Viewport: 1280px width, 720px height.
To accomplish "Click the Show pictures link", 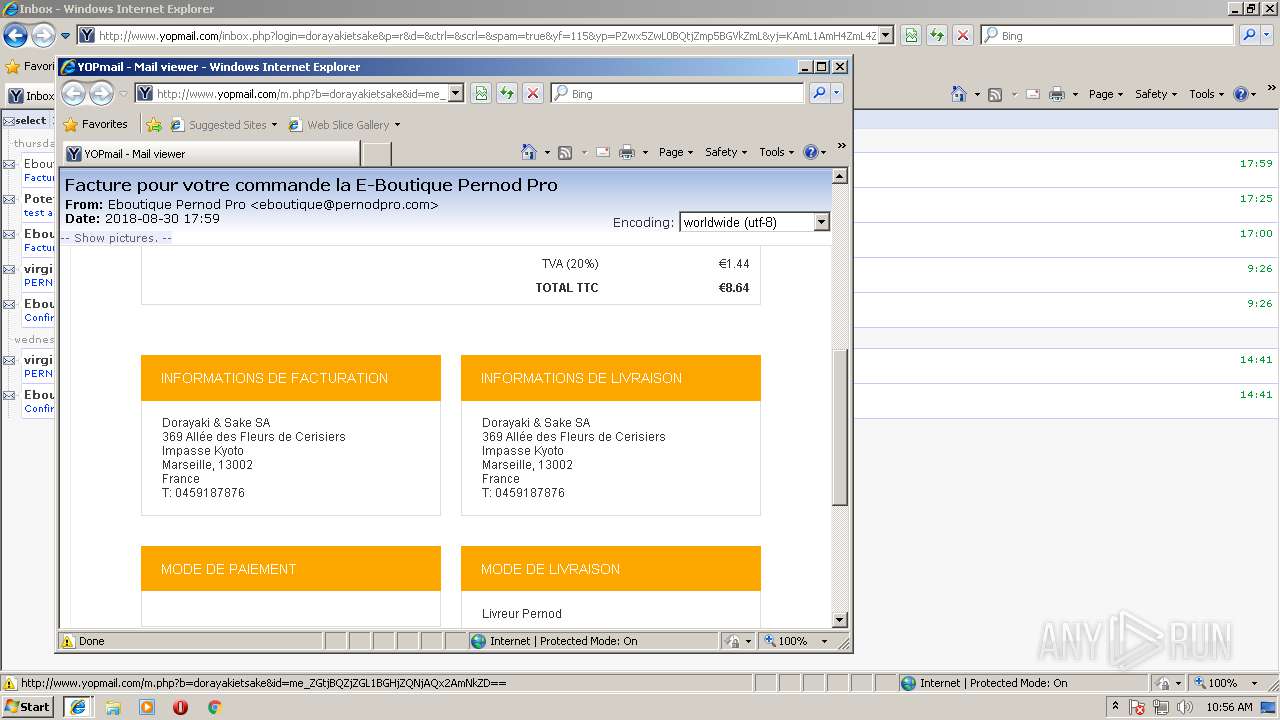I will 116,238.
